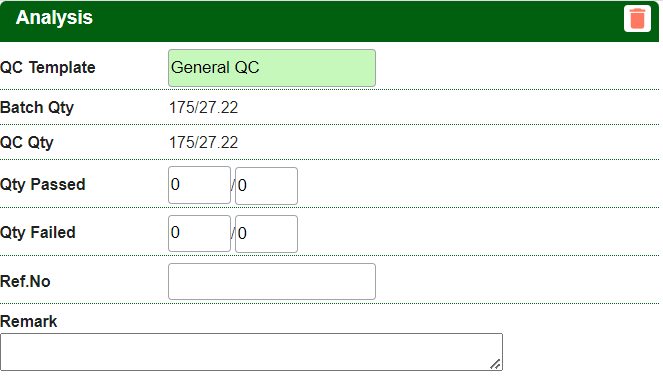Click the Remark label
Image resolution: width=663 pixels, height=384 pixels.
click(x=28, y=321)
